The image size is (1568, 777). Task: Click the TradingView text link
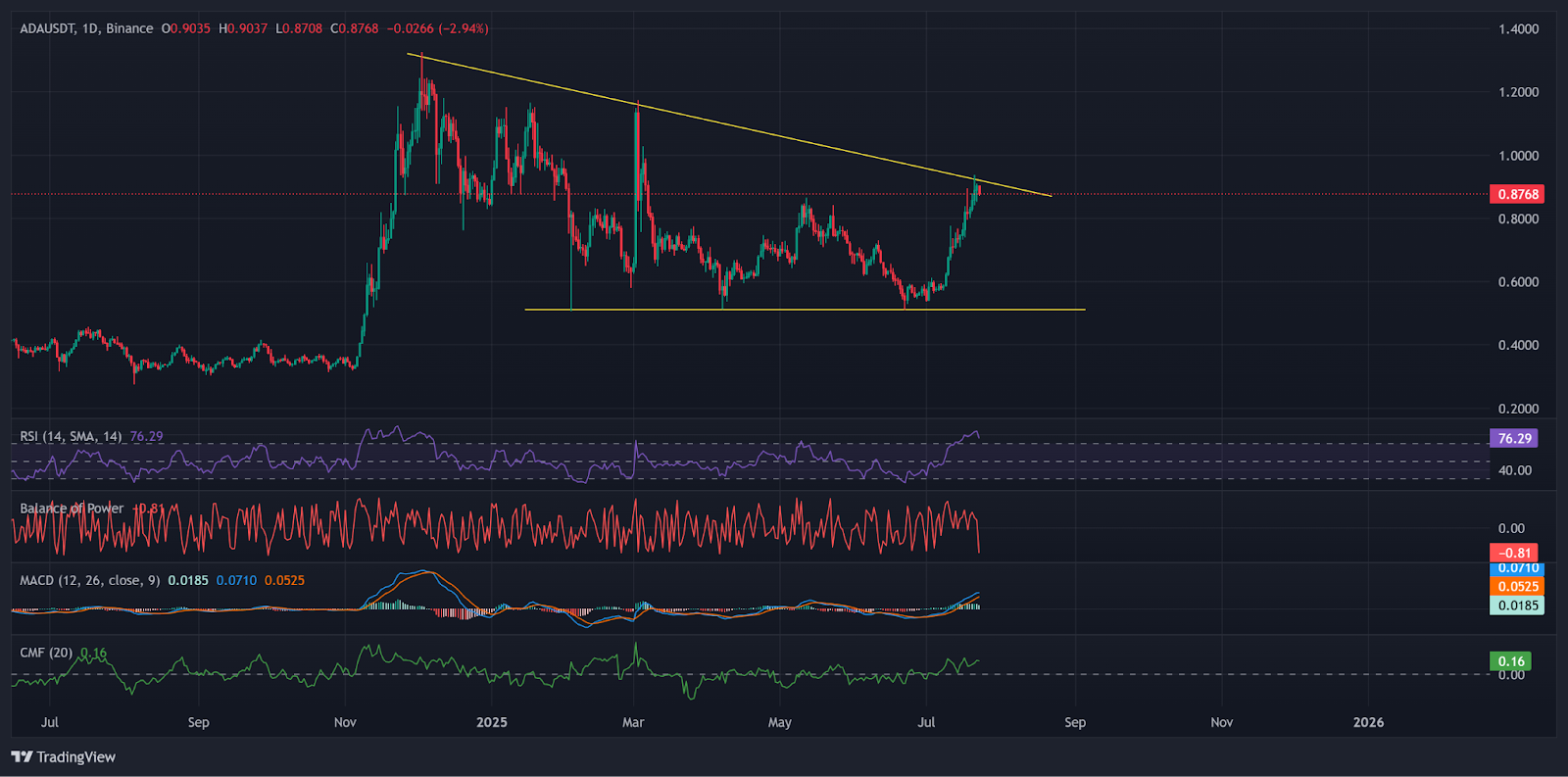(x=75, y=756)
